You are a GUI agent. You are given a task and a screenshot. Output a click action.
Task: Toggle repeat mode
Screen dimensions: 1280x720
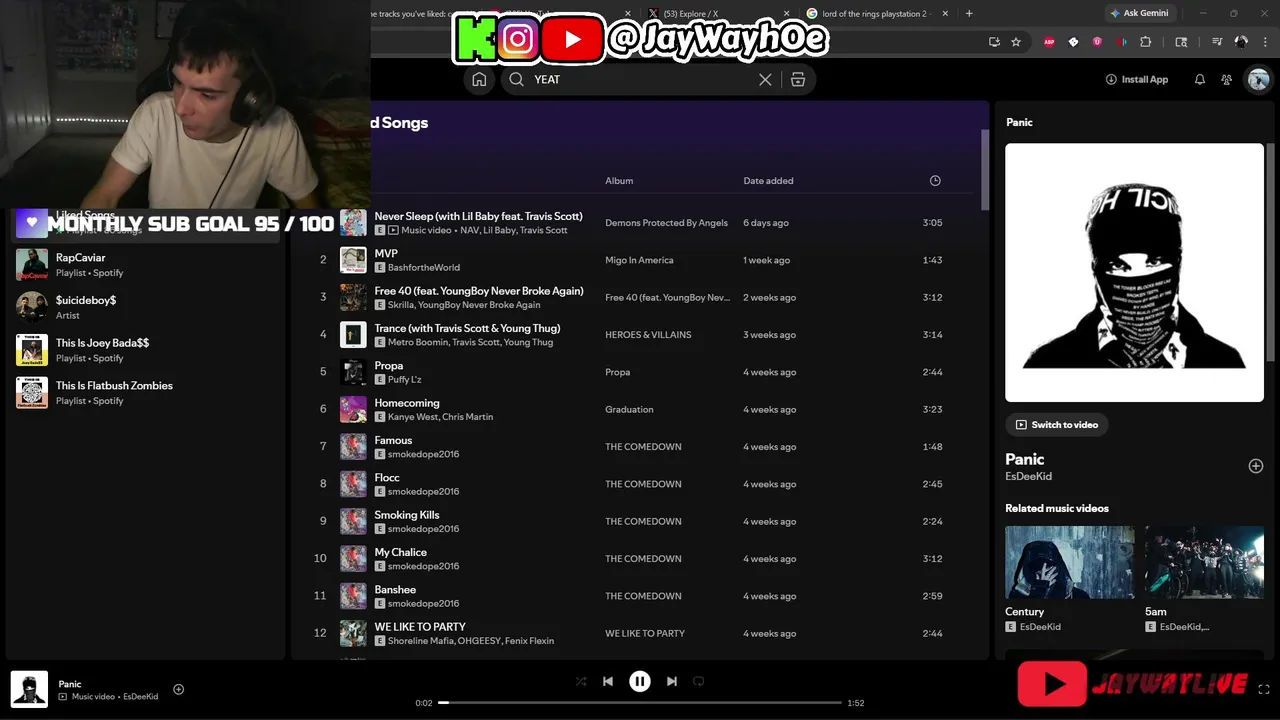(699, 681)
